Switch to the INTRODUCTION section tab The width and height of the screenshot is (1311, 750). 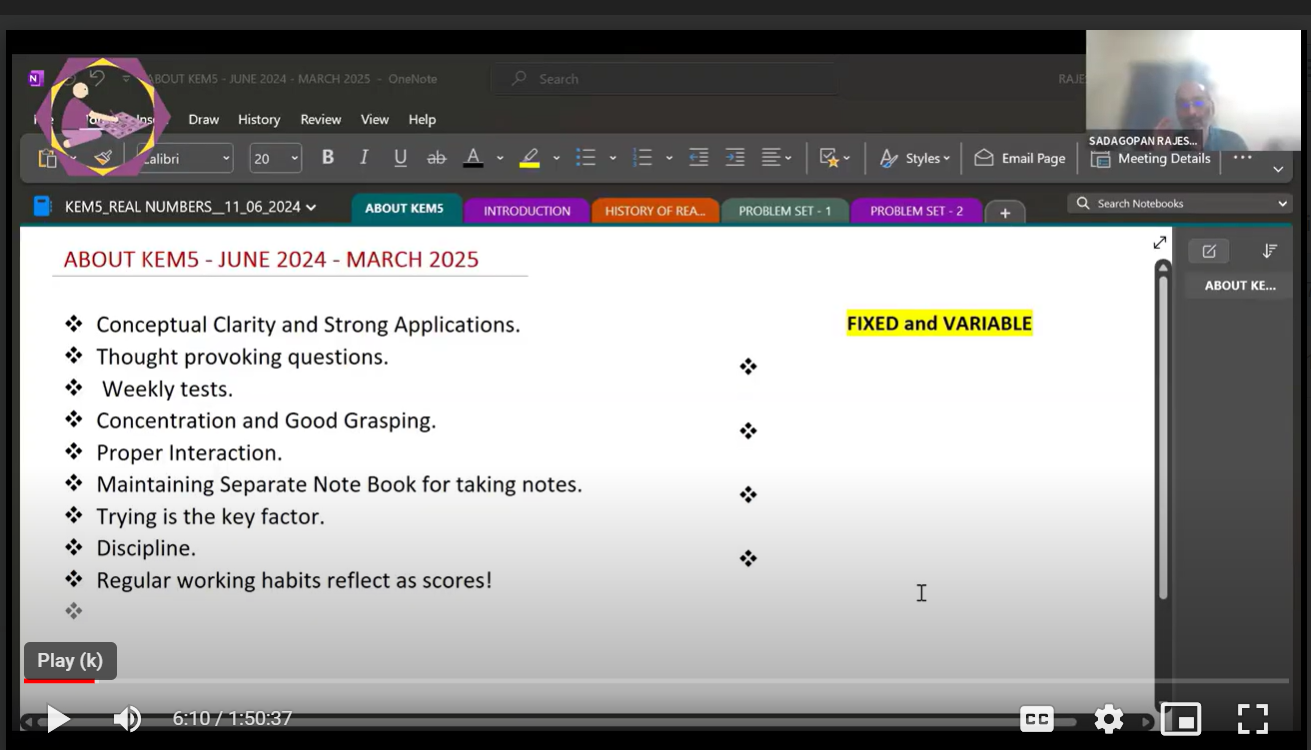[x=527, y=211]
